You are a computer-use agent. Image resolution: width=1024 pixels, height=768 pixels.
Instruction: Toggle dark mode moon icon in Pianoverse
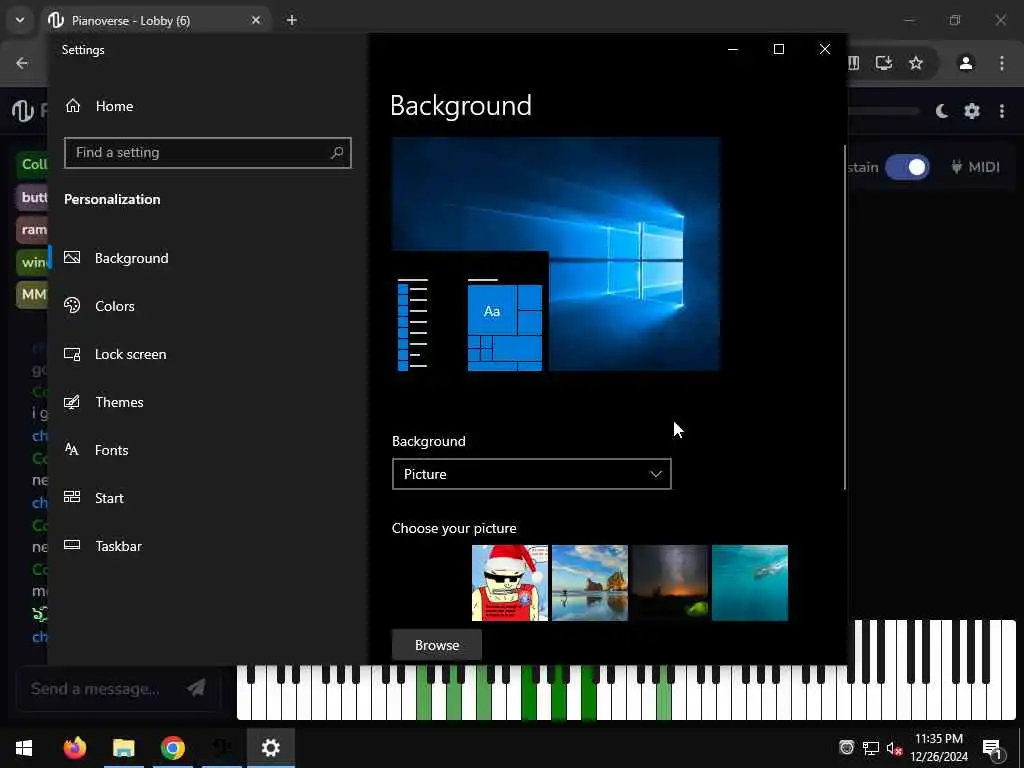click(942, 111)
